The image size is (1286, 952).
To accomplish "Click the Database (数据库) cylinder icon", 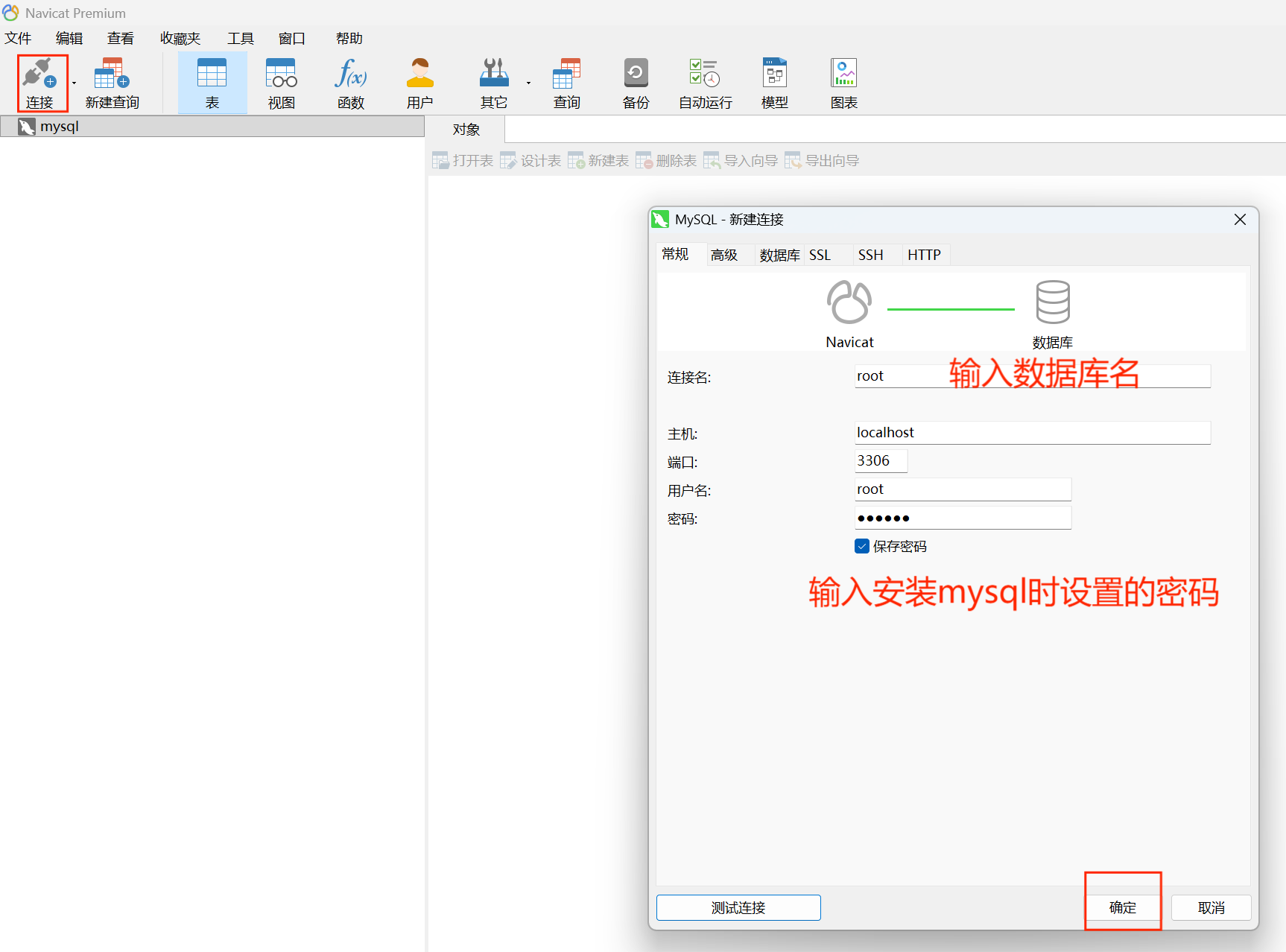I will pos(1053,302).
